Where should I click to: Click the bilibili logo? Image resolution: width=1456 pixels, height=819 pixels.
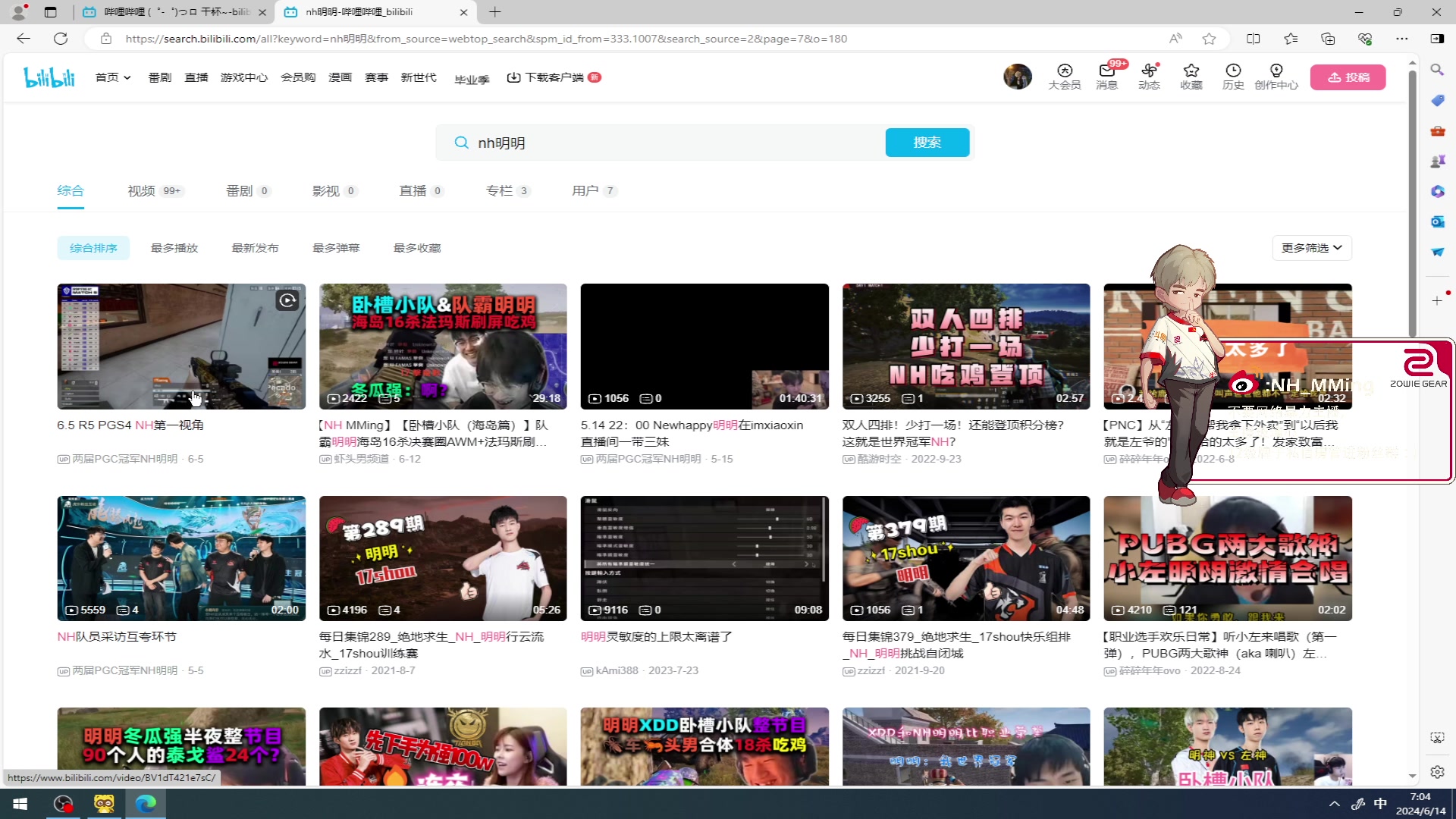[x=49, y=77]
